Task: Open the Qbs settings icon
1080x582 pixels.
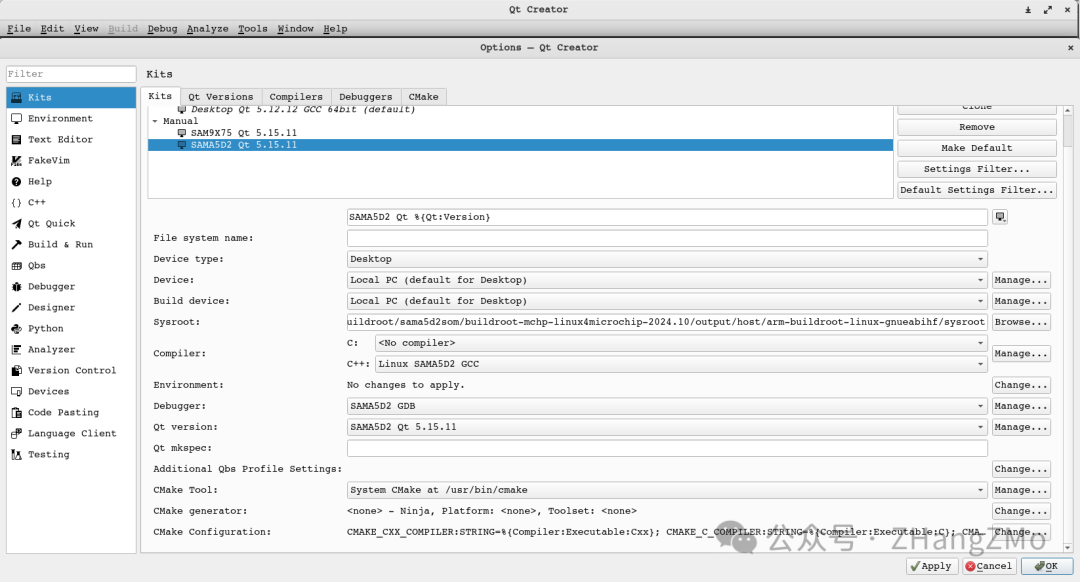Action: point(17,265)
